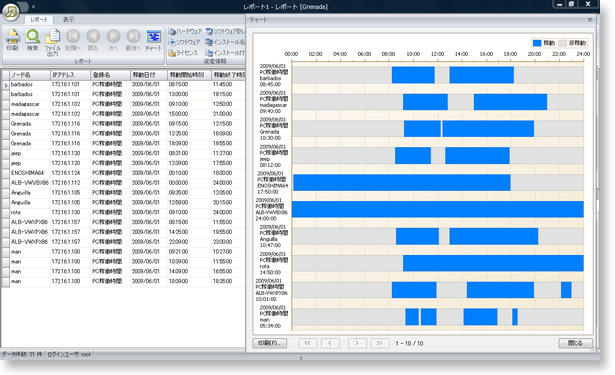Viewport: 615px width, 375px height.
Task: Sort by the ノード名 column header
Action: click(x=30, y=75)
